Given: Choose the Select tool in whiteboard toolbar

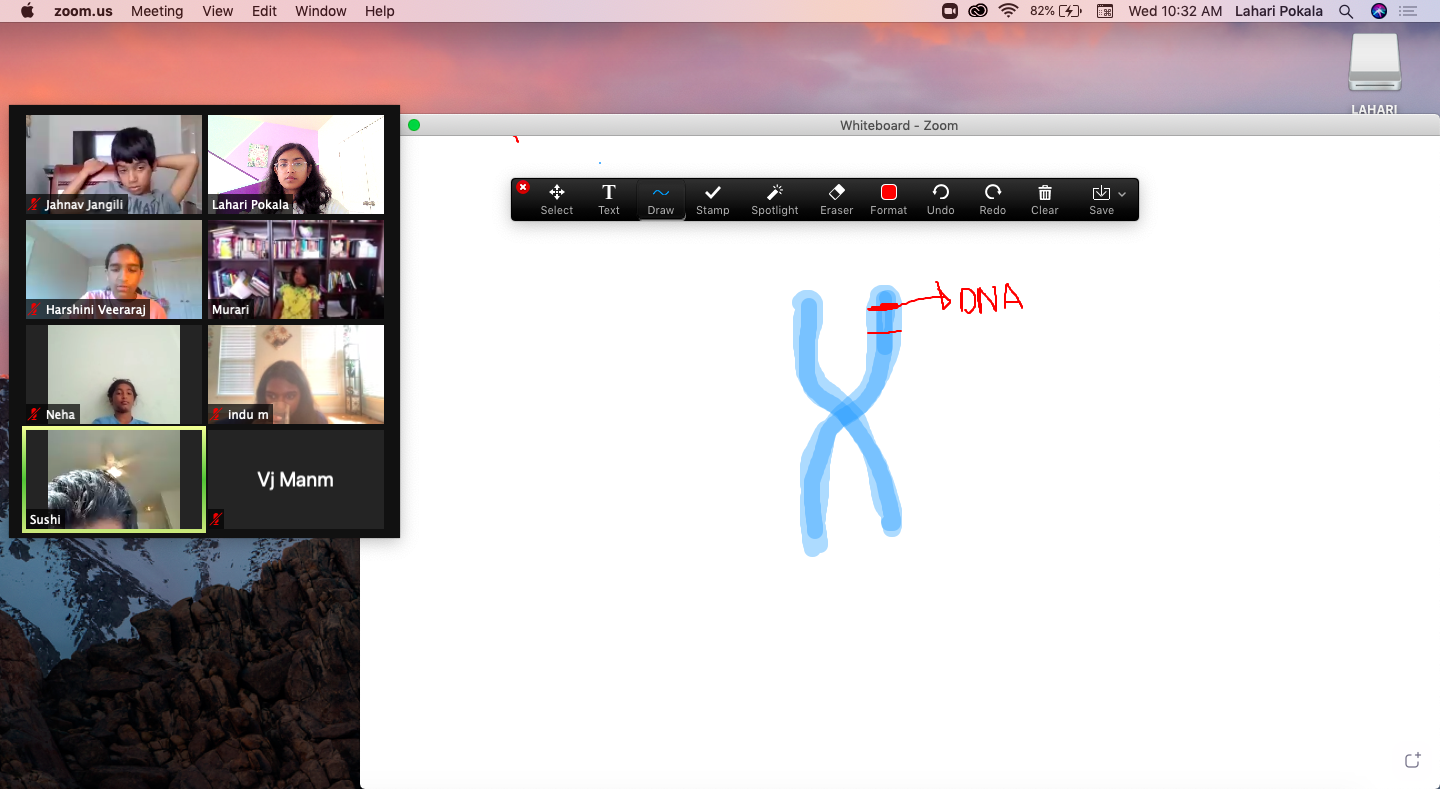Looking at the screenshot, I should [556, 199].
